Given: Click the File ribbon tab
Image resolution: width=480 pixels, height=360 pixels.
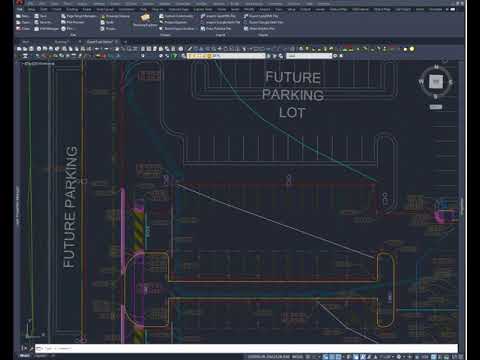Looking at the screenshot, I should coord(20,9).
